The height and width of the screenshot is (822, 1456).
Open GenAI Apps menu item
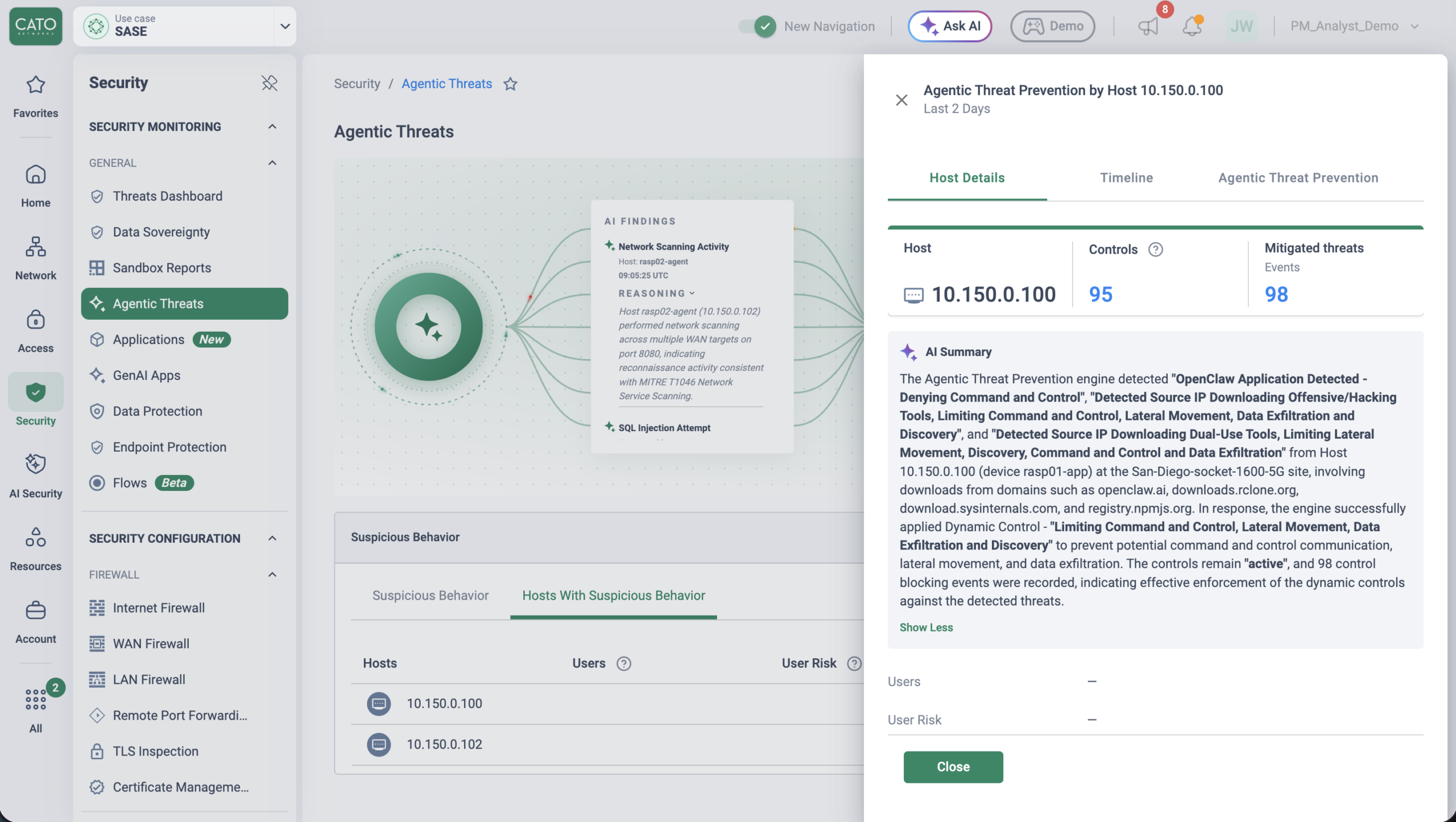184,375
